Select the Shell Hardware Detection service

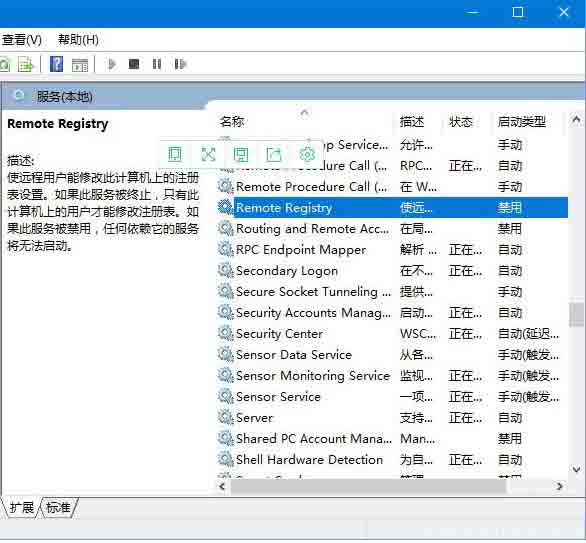click(x=392, y=459)
